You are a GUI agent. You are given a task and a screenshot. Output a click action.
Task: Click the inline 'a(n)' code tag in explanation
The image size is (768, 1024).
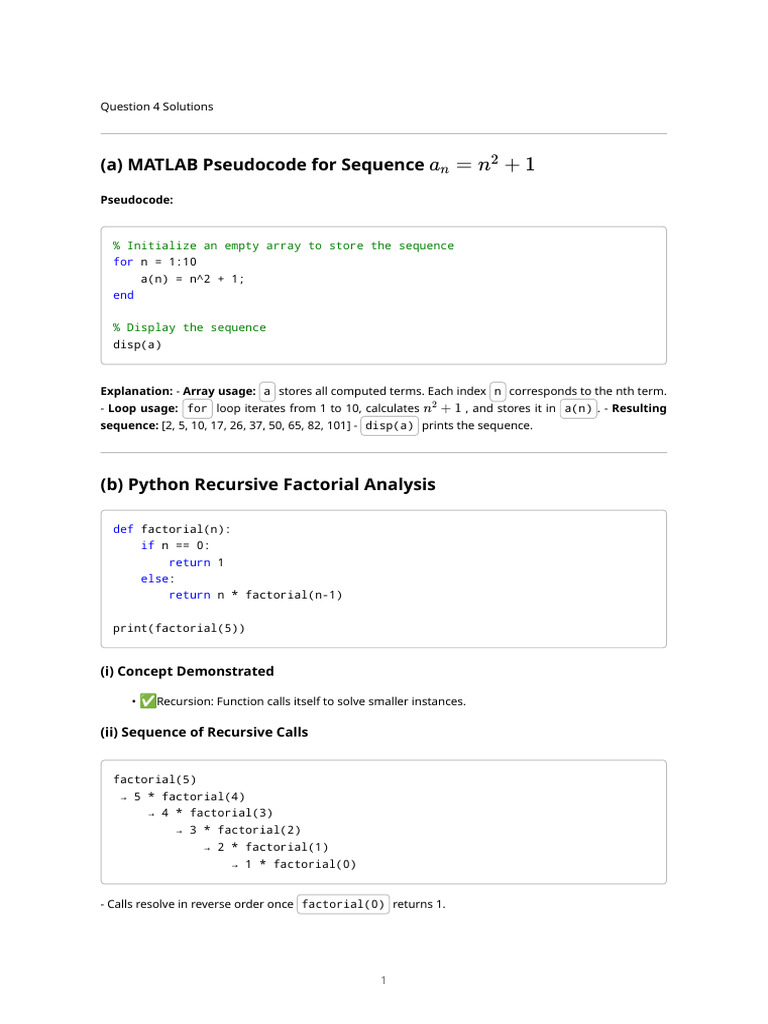(579, 408)
